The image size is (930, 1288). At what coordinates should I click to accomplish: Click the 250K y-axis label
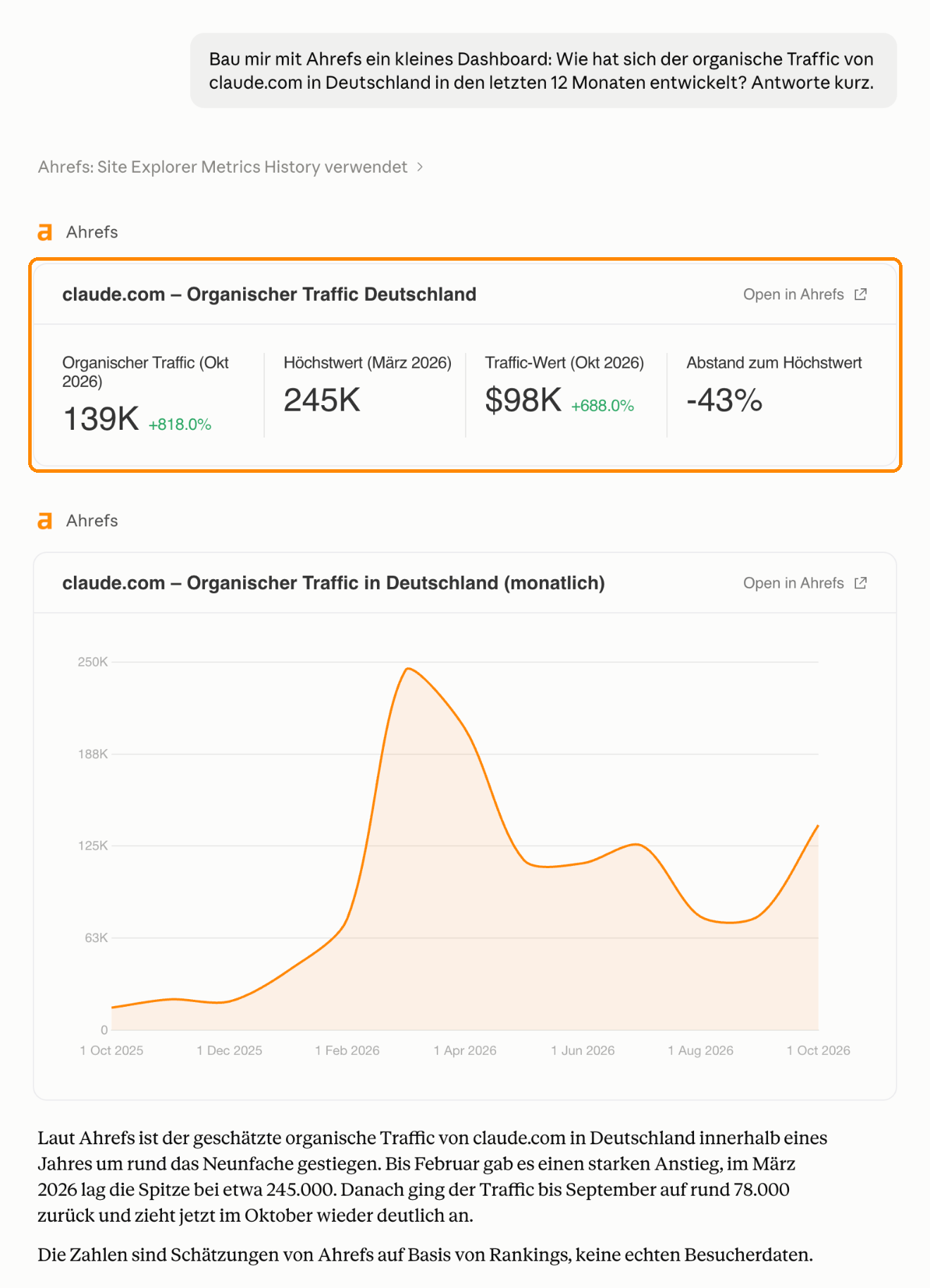coord(93,662)
